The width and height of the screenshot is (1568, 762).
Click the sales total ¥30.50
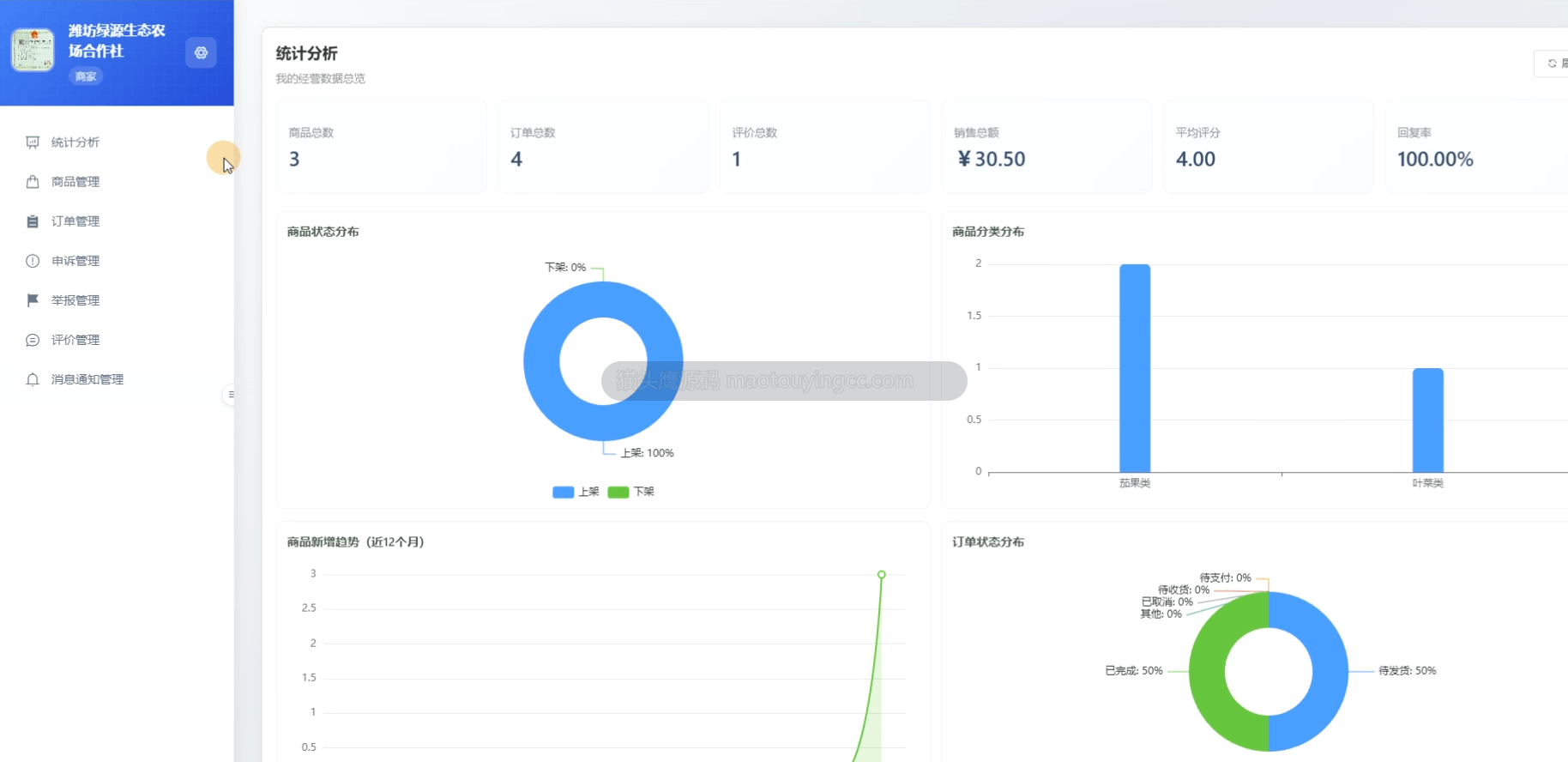click(992, 159)
